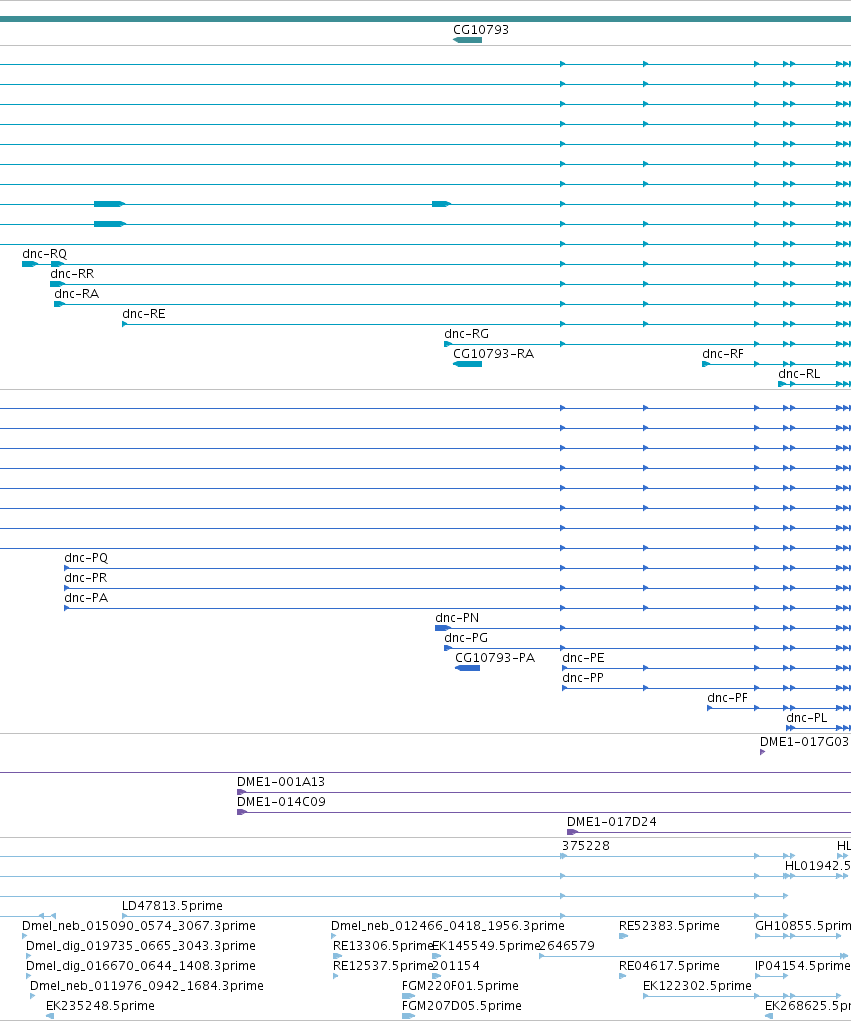Click the DME1-001A13 purple start glyph
Viewport: 851px width, 1021px height.
(x=242, y=792)
